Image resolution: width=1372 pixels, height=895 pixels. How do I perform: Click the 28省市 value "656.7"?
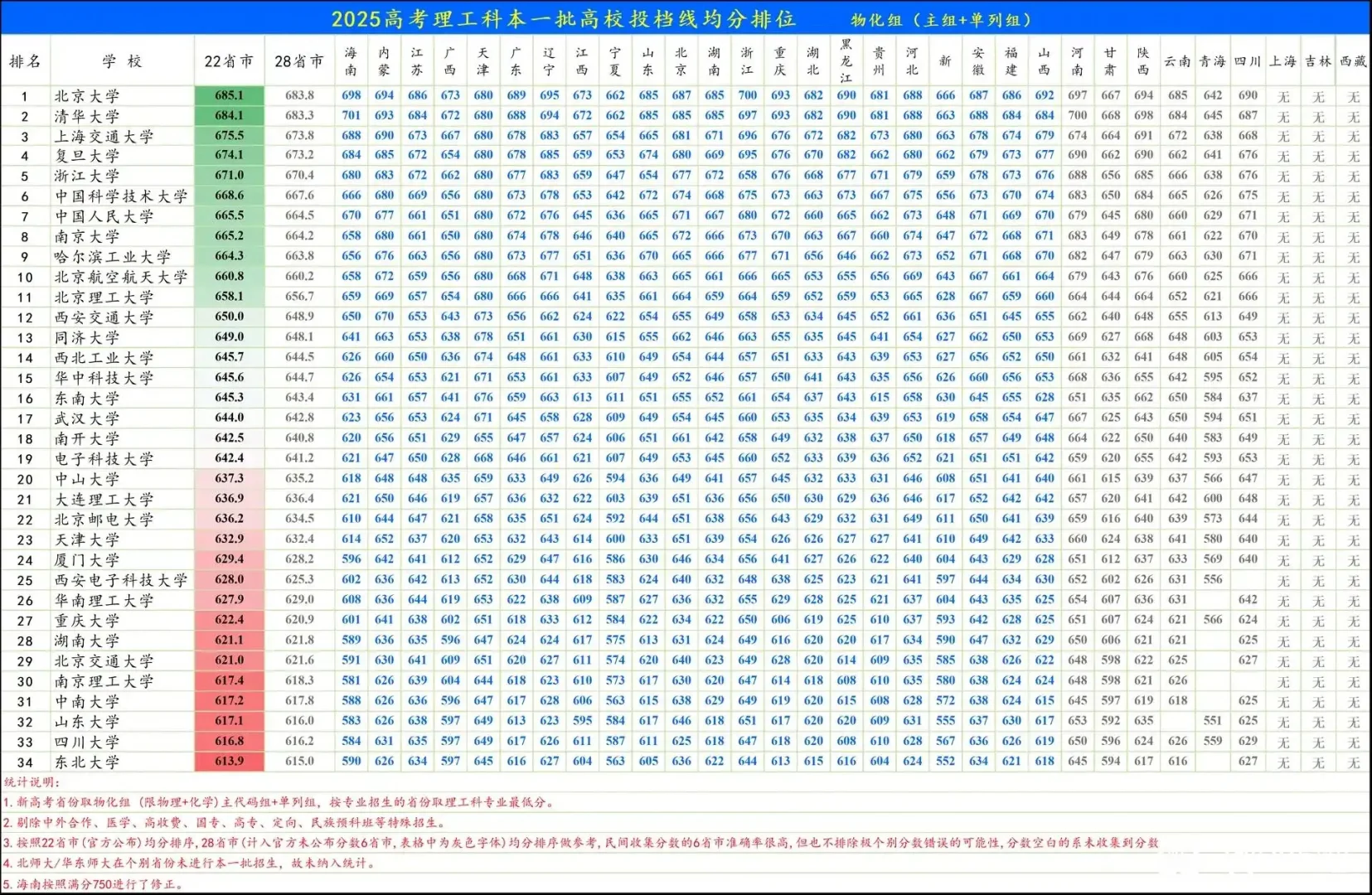click(x=299, y=296)
